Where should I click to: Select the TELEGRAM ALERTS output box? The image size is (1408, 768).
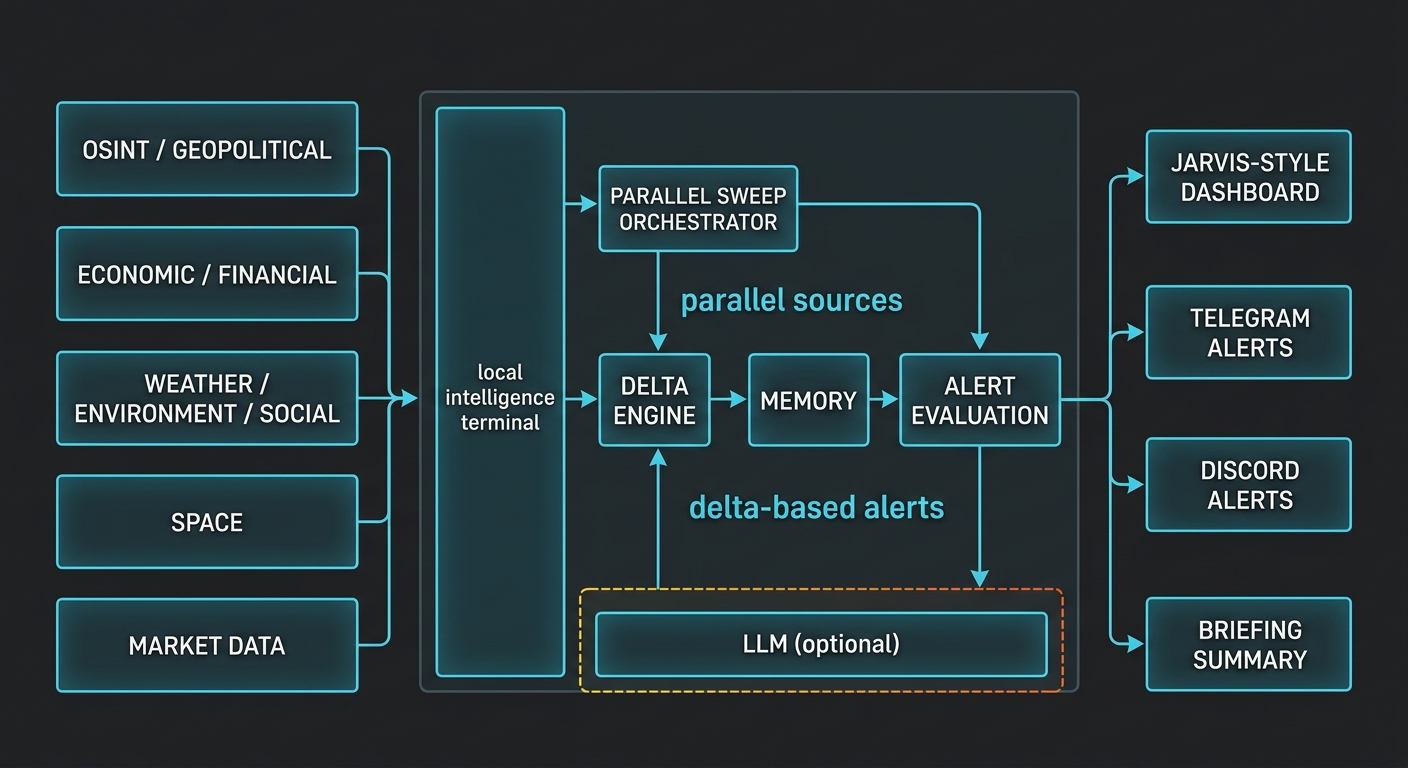1248,332
